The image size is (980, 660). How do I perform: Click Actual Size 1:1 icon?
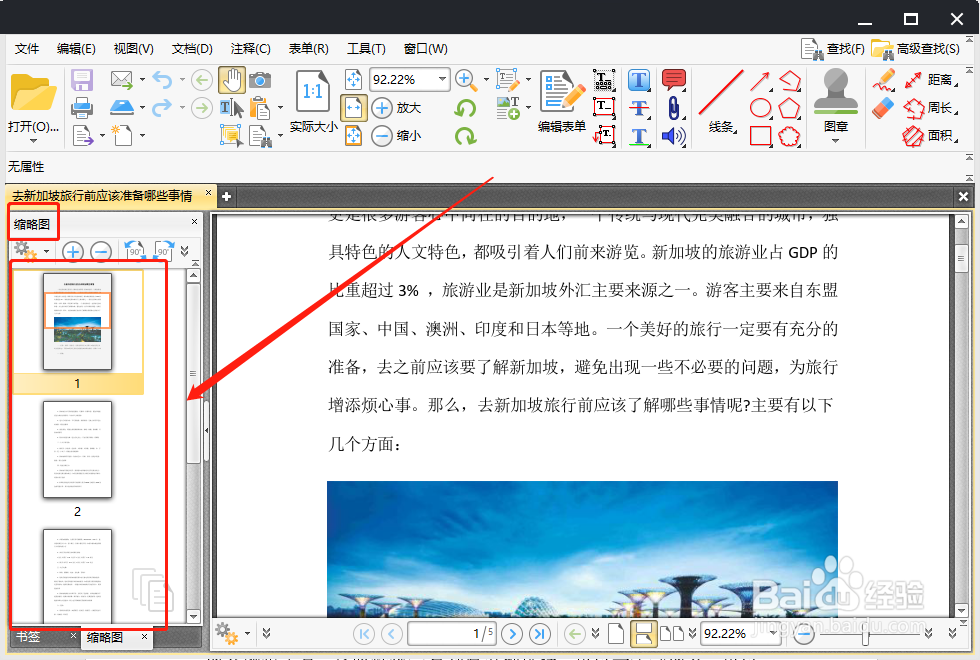312,91
